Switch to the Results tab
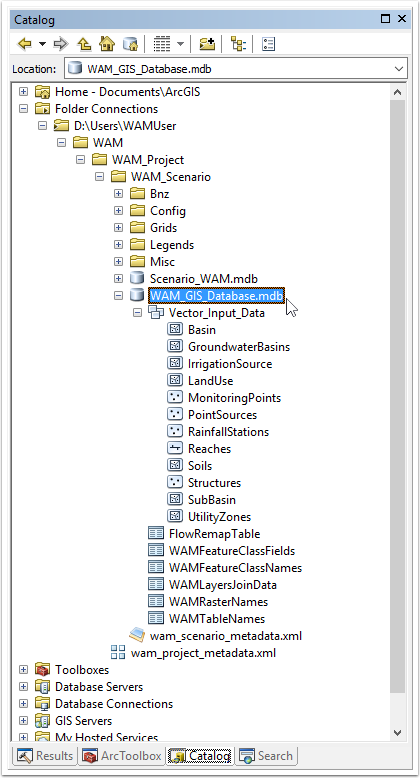The image size is (420, 778). click(45, 756)
